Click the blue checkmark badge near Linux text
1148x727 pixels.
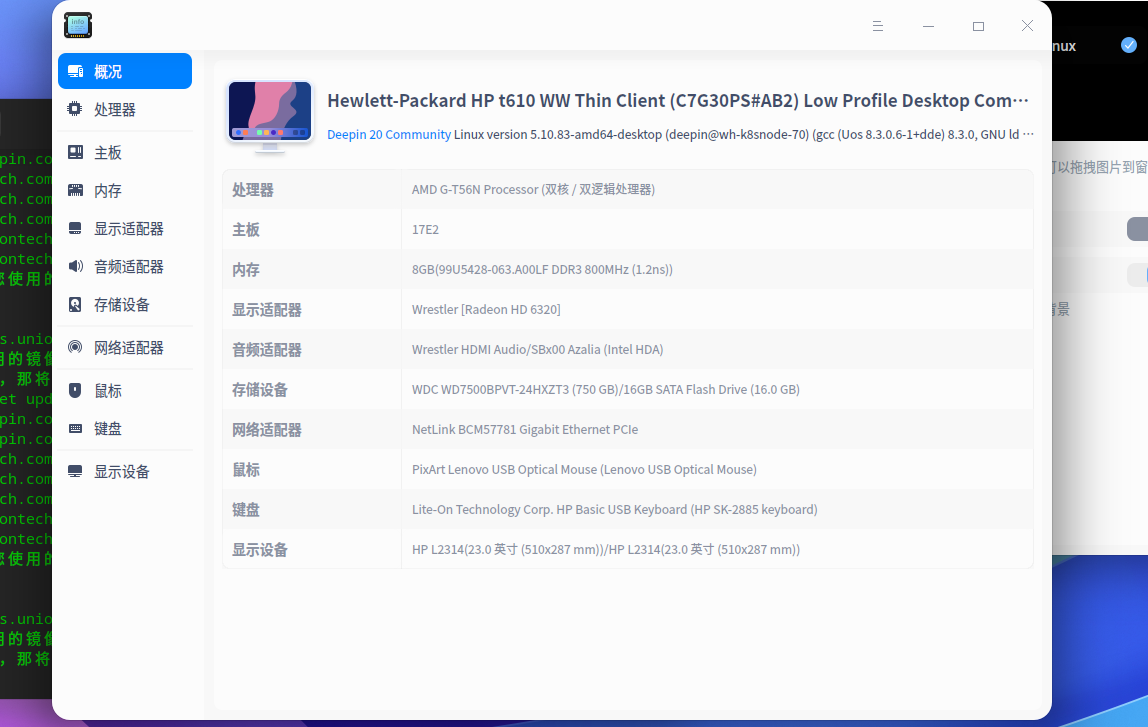1129,44
